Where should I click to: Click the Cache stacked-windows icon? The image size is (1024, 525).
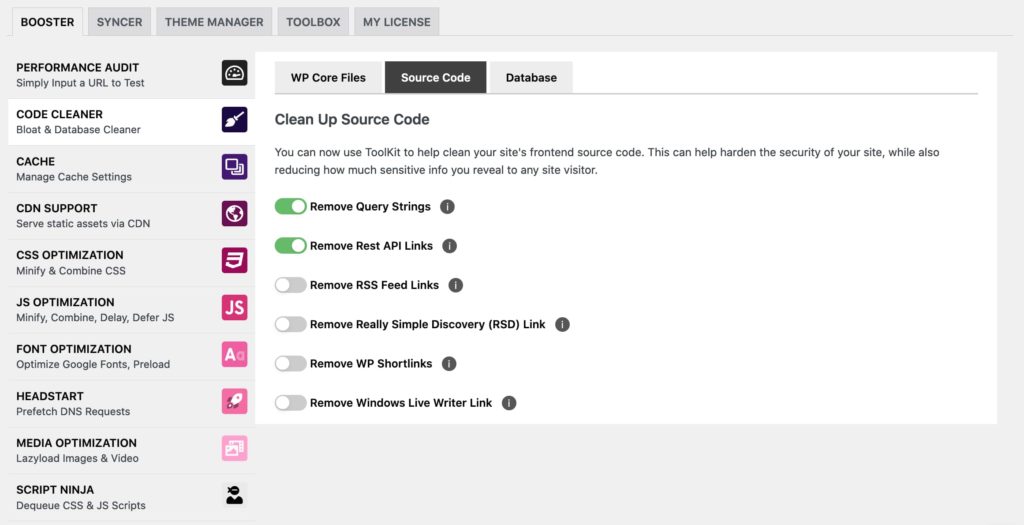(x=234, y=167)
